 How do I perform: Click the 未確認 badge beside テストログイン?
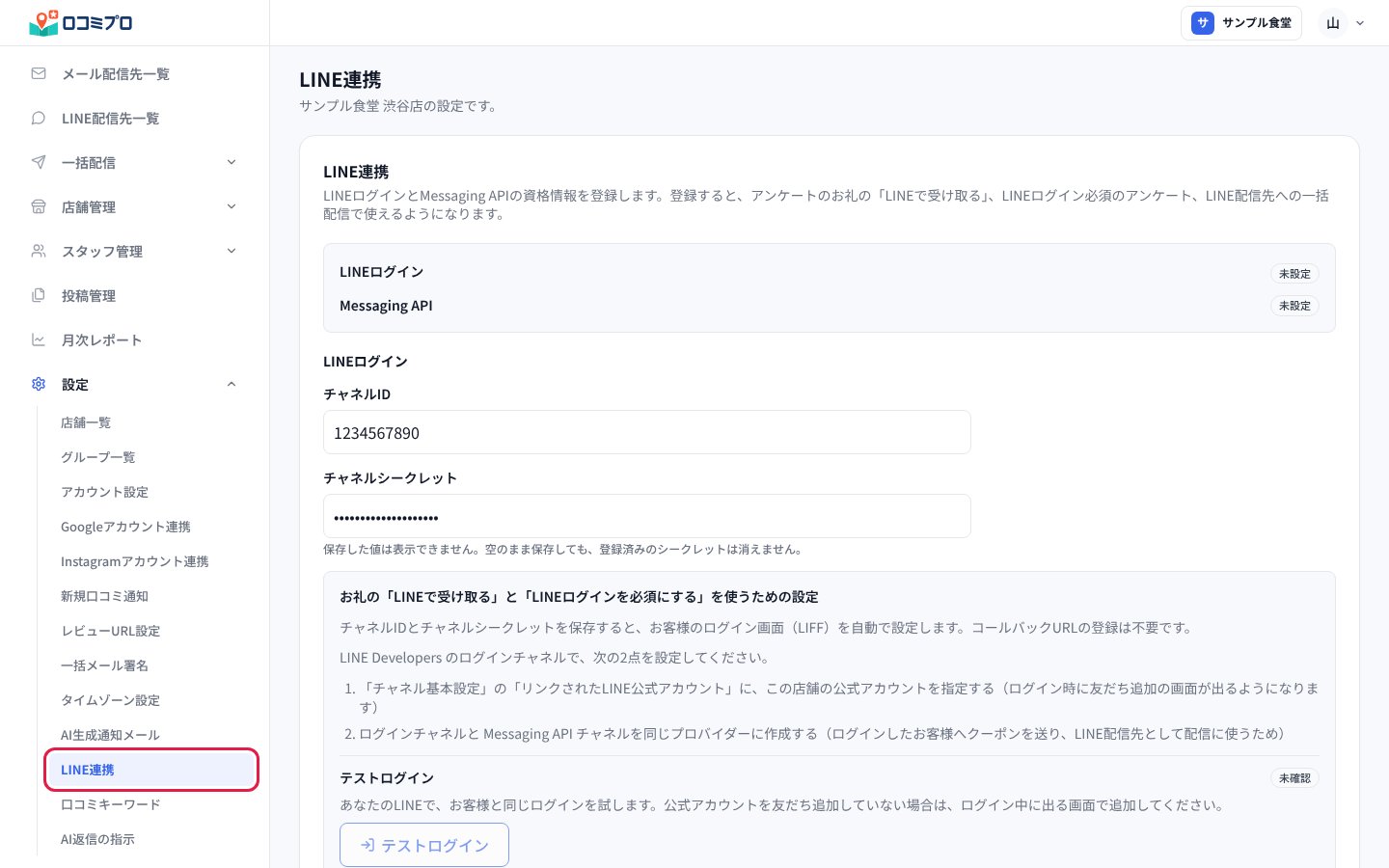[1294, 778]
